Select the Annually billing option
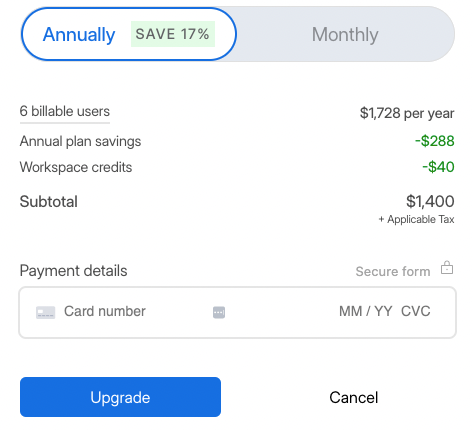Viewport: 473px width, 430px height. click(x=129, y=34)
